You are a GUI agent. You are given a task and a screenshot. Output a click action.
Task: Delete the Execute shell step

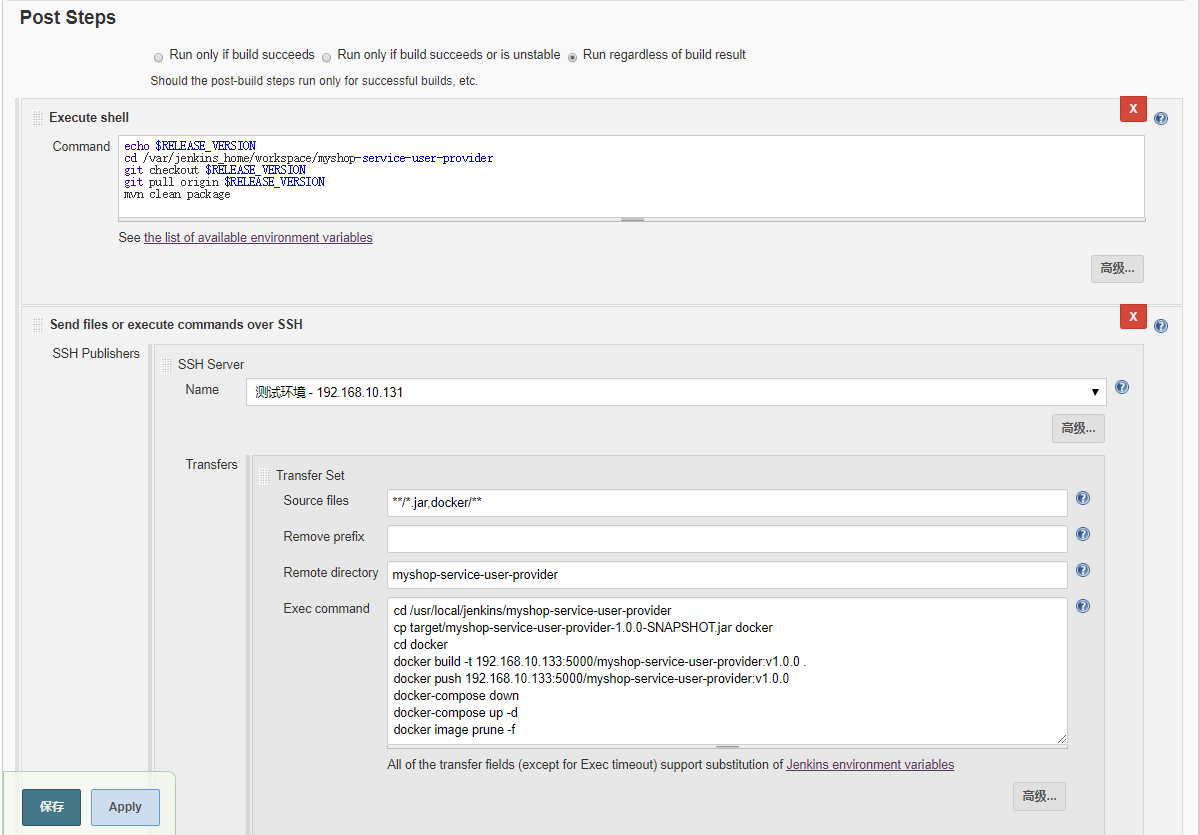1133,109
